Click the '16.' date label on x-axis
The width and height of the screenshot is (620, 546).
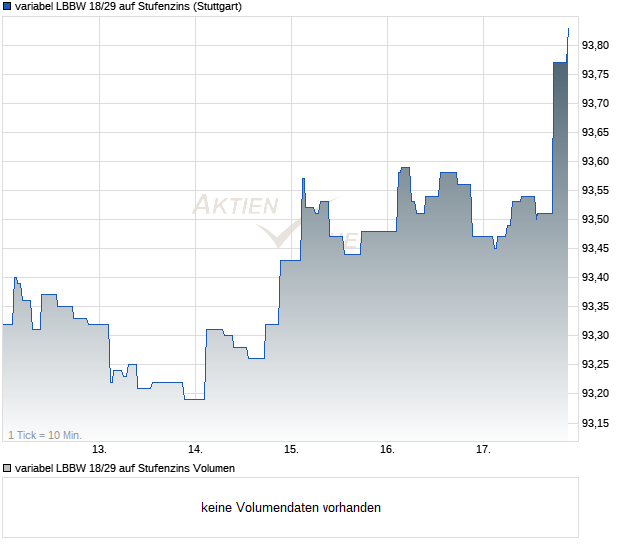(x=388, y=450)
